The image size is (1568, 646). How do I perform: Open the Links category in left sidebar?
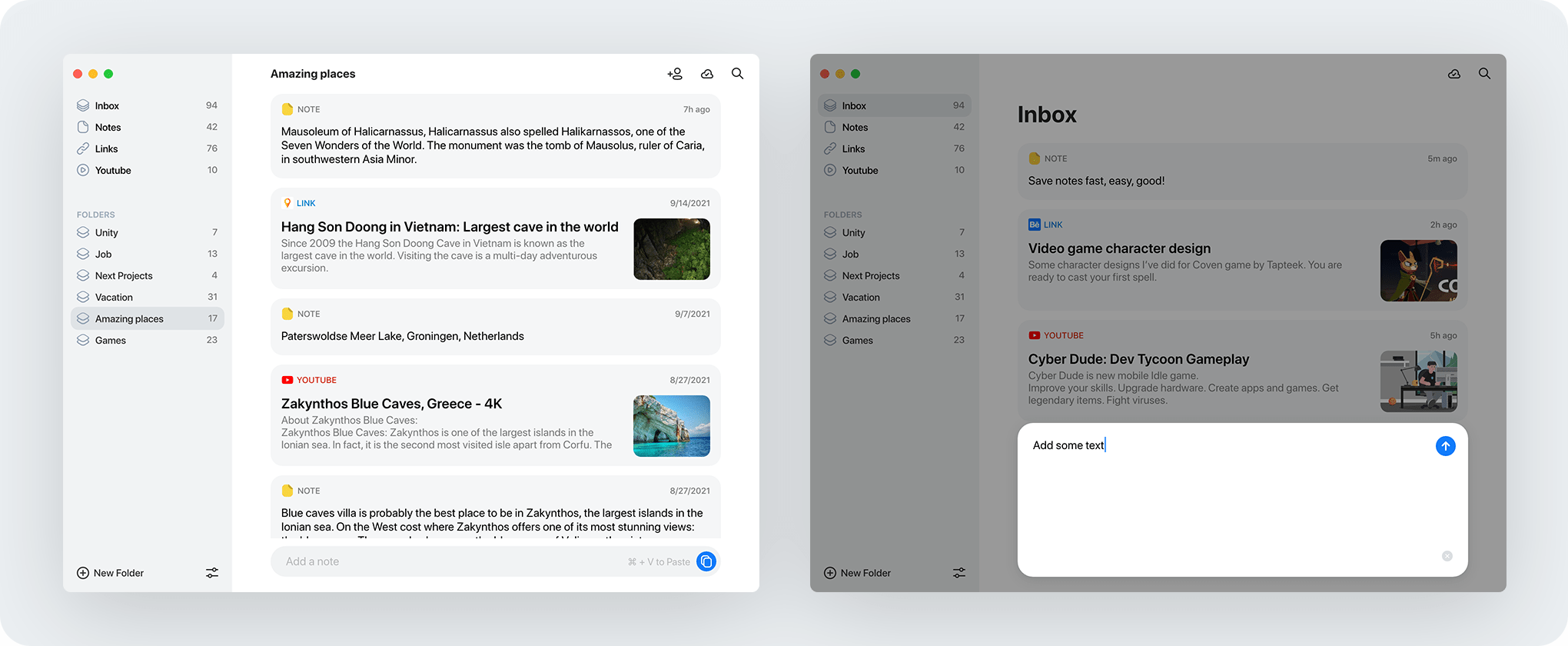pos(107,148)
